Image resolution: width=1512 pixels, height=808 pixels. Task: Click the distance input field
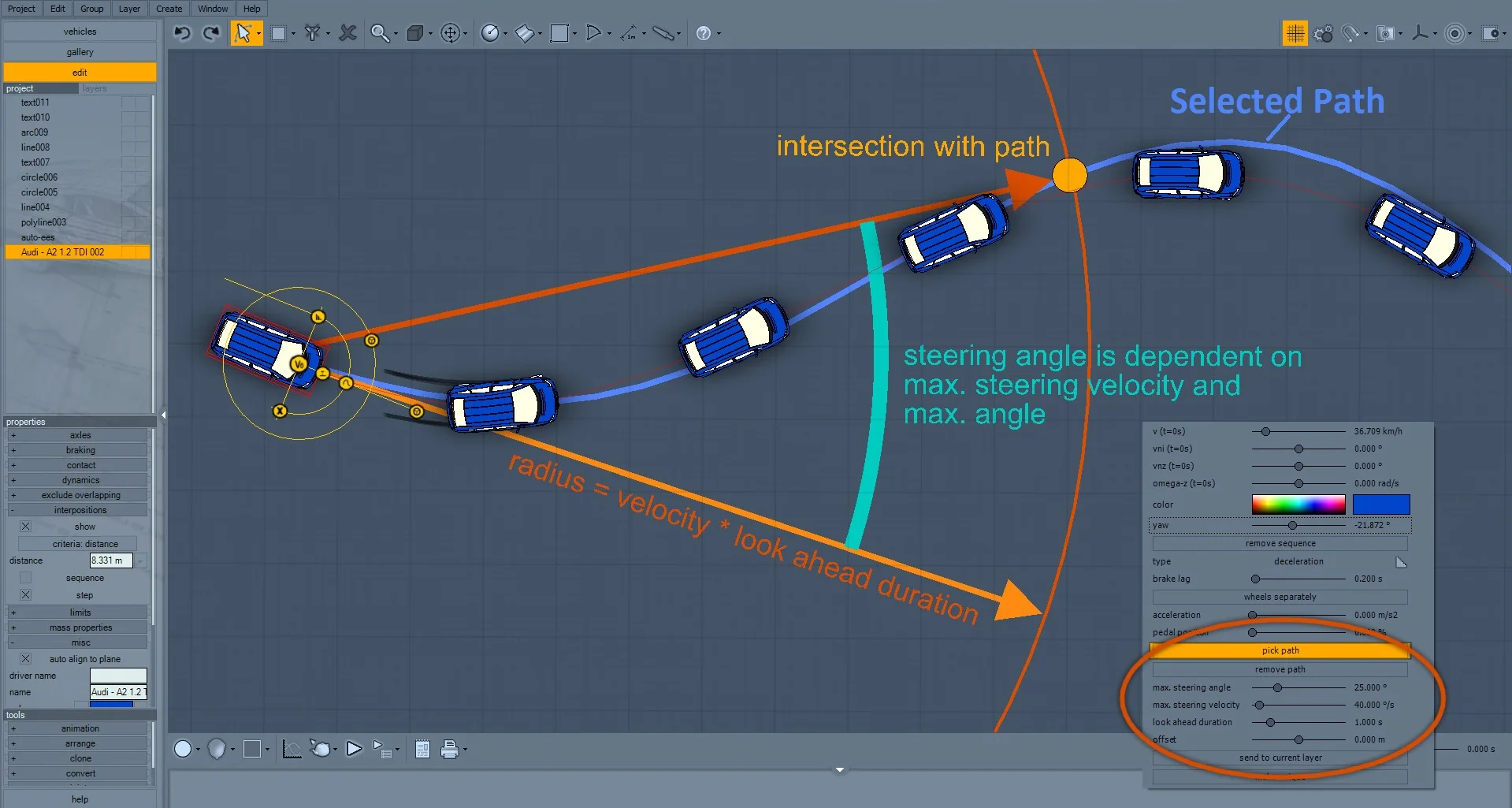111,560
